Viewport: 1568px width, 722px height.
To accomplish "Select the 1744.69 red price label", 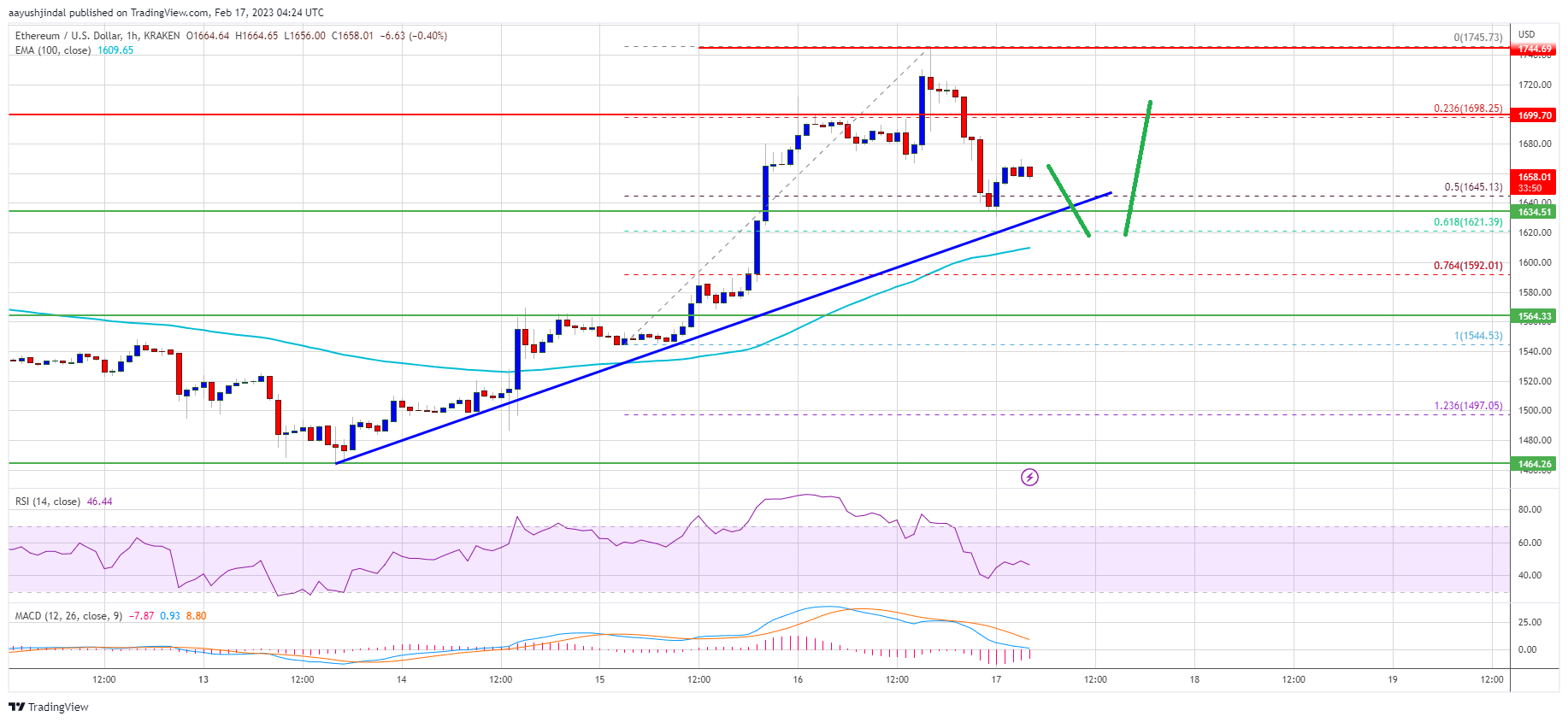I will [x=1535, y=49].
